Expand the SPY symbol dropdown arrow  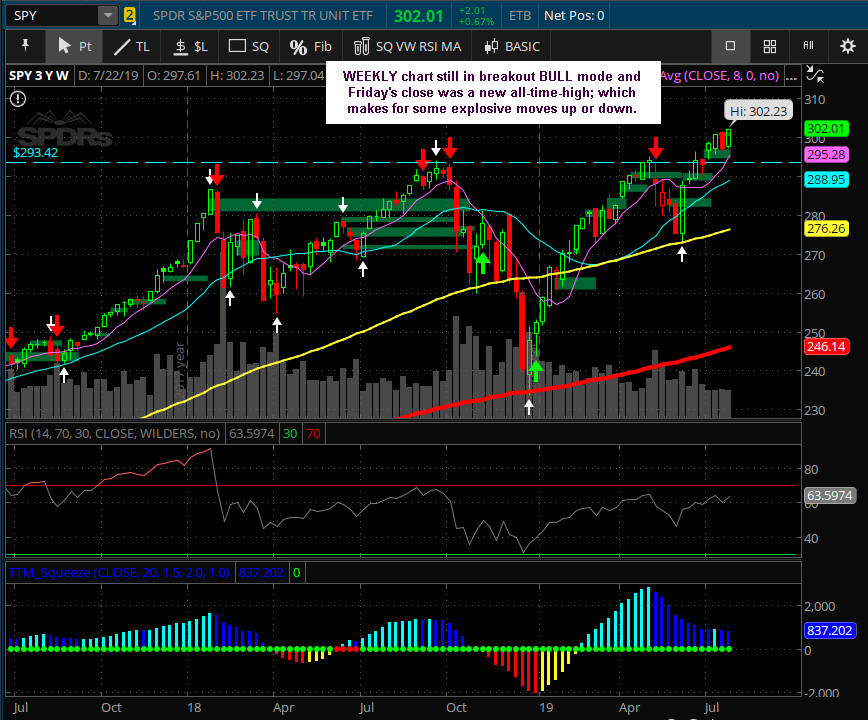(107, 15)
